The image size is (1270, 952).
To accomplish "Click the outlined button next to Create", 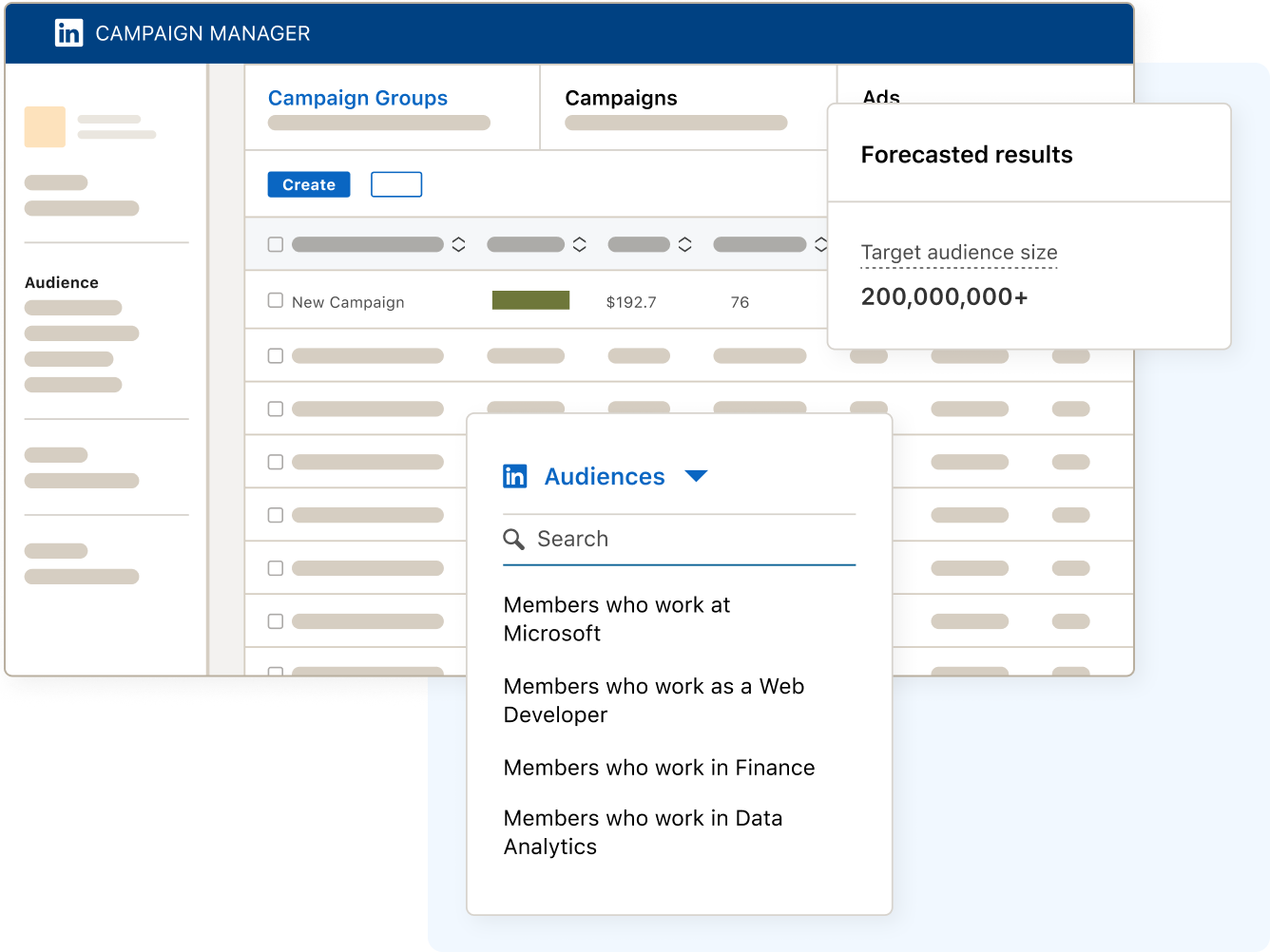I will 396,184.
